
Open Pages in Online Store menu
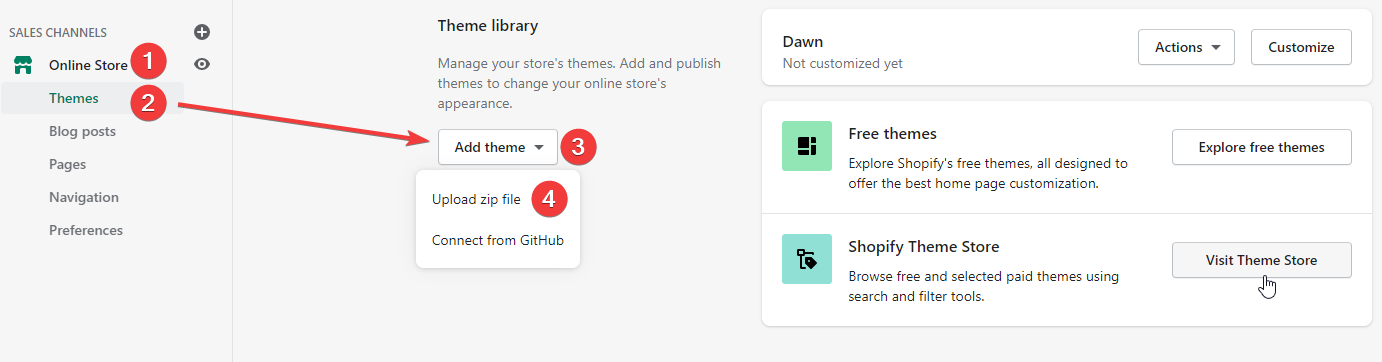67,164
